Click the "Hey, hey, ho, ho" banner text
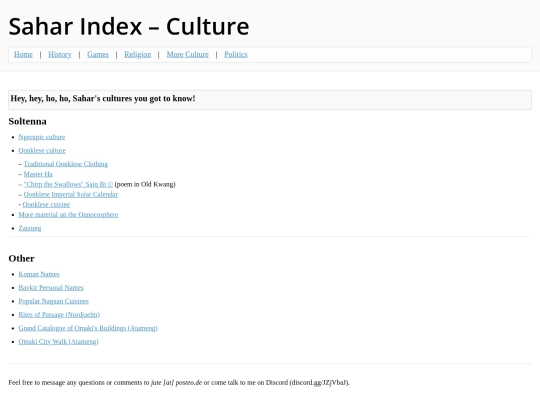Image resolution: width=540 pixels, height=405 pixels. point(103,98)
